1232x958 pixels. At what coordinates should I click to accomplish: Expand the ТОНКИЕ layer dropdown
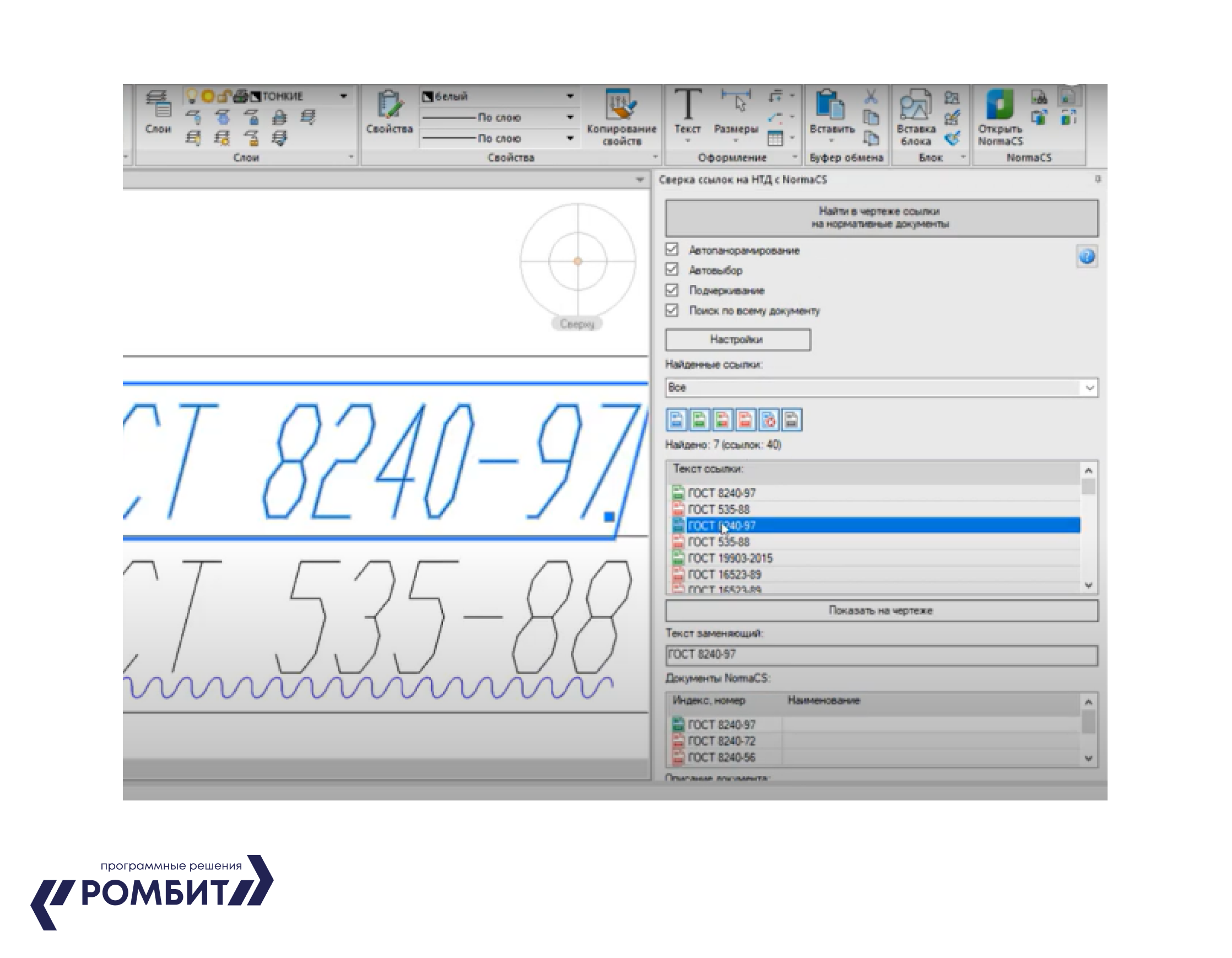[x=344, y=96]
